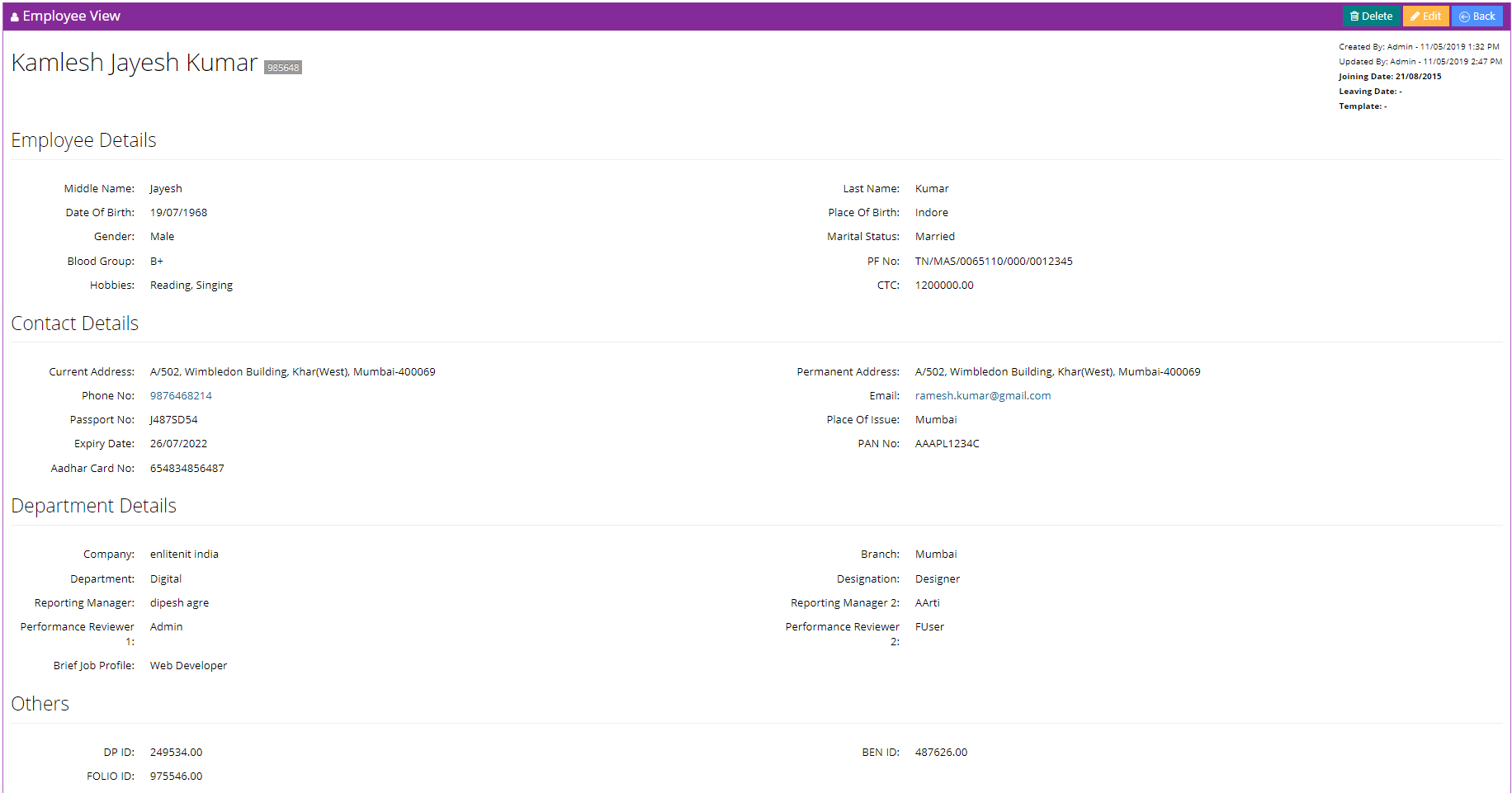The image size is (1512, 793).
Task: Click the Current Address value
Action: click(292, 372)
